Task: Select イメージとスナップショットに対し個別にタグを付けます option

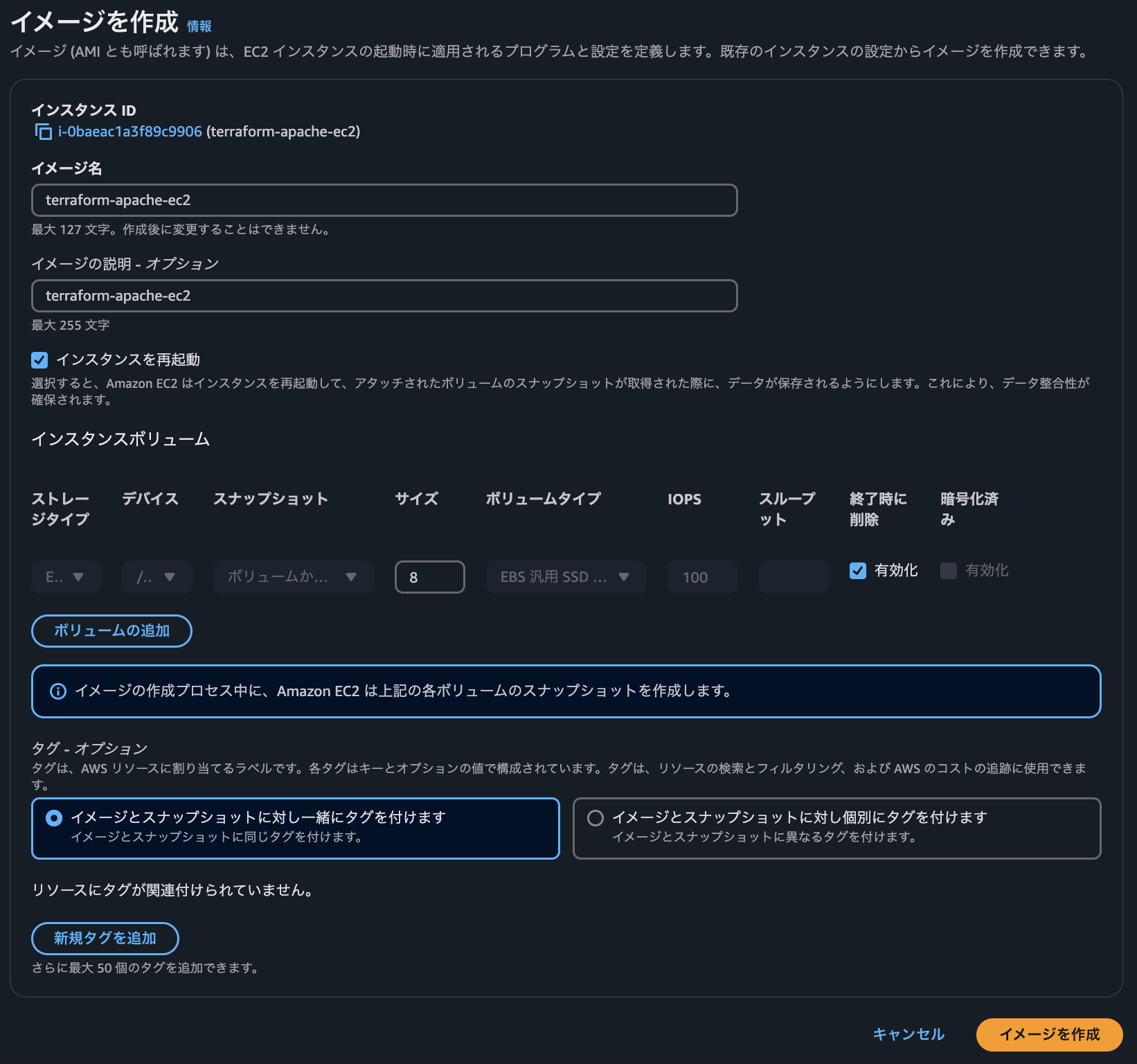Action: [596, 818]
